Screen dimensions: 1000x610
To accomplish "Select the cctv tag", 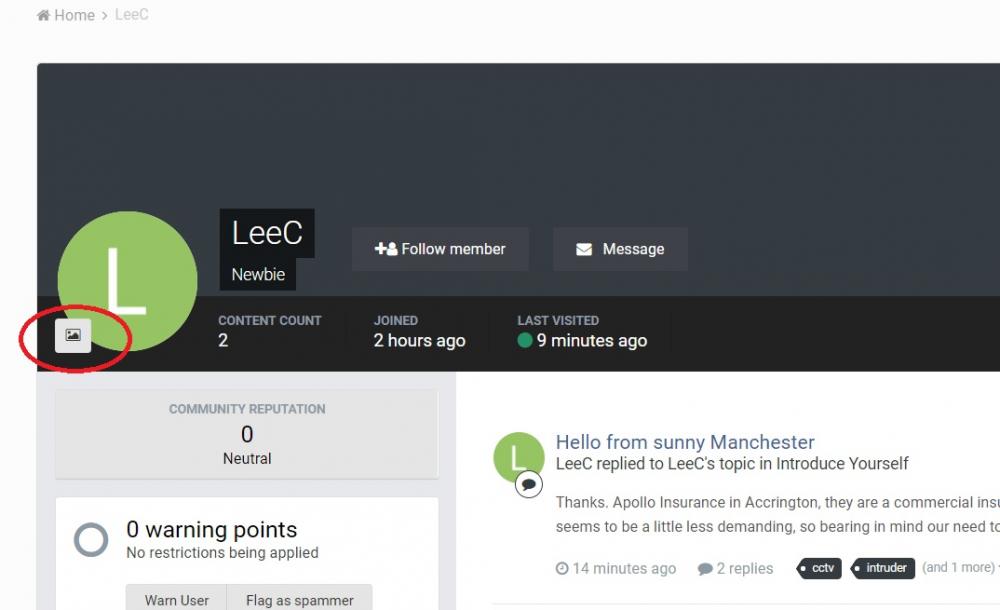I will (822, 568).
